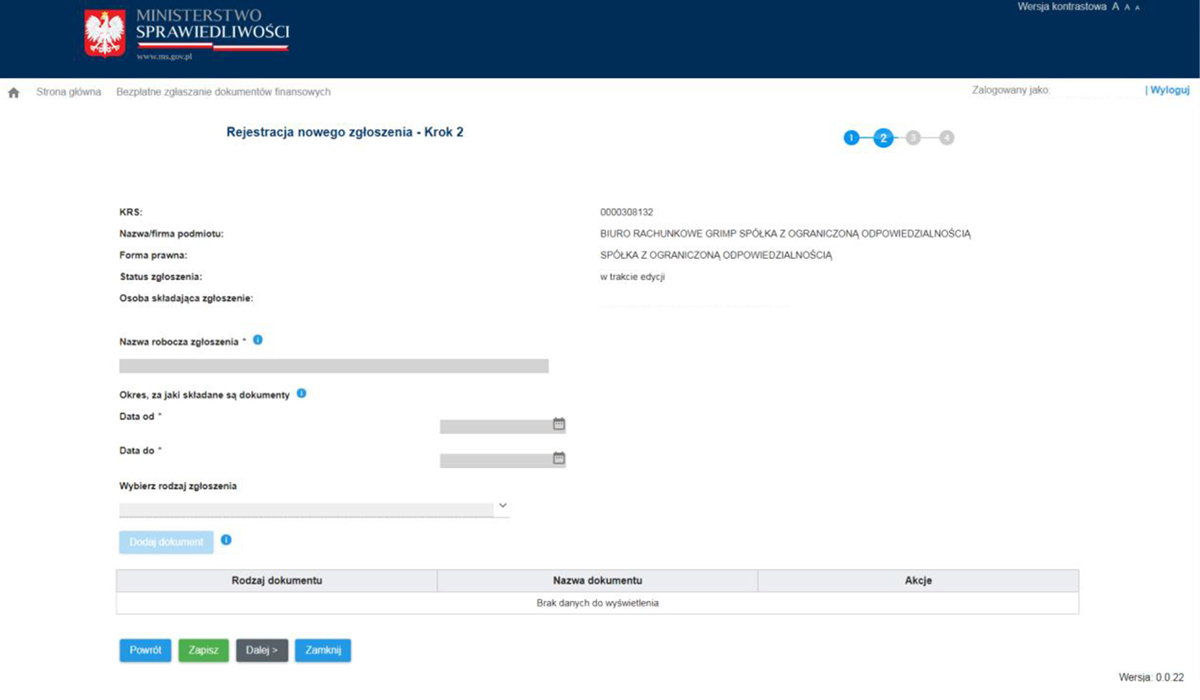
Task: Click the BIURO RACHUNKOWE GRIMP company name
Action: pyautogui.click(x=786, y=234)
